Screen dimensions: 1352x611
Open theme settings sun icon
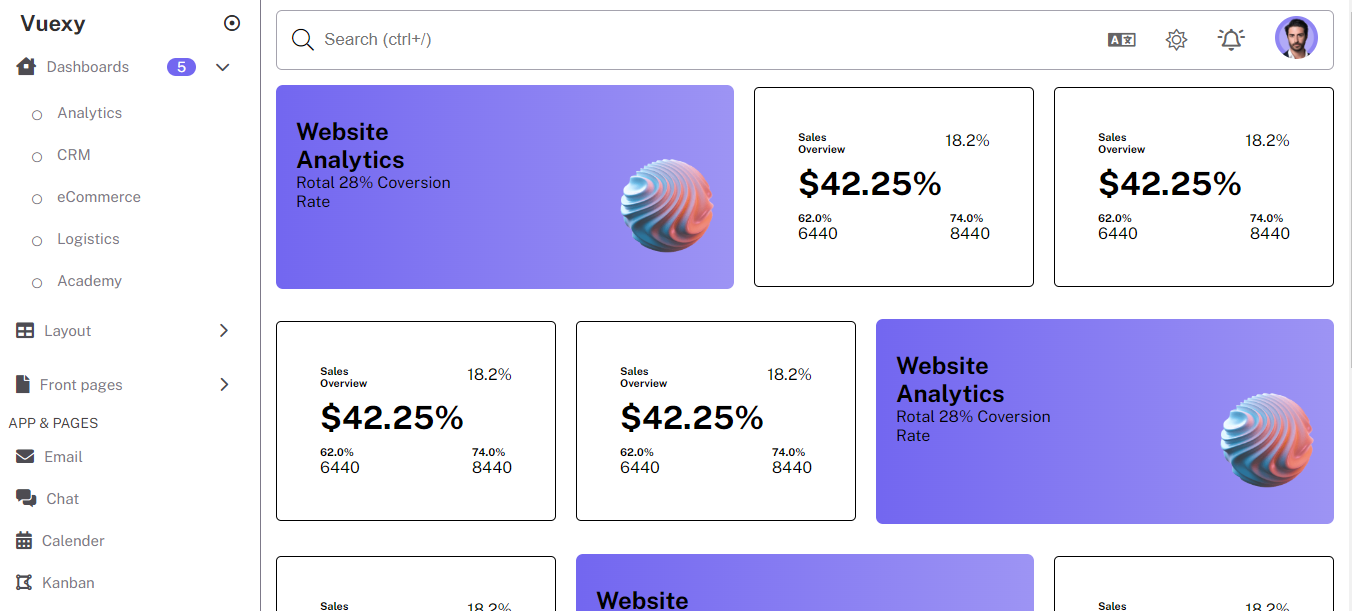tap(1176, 40)
